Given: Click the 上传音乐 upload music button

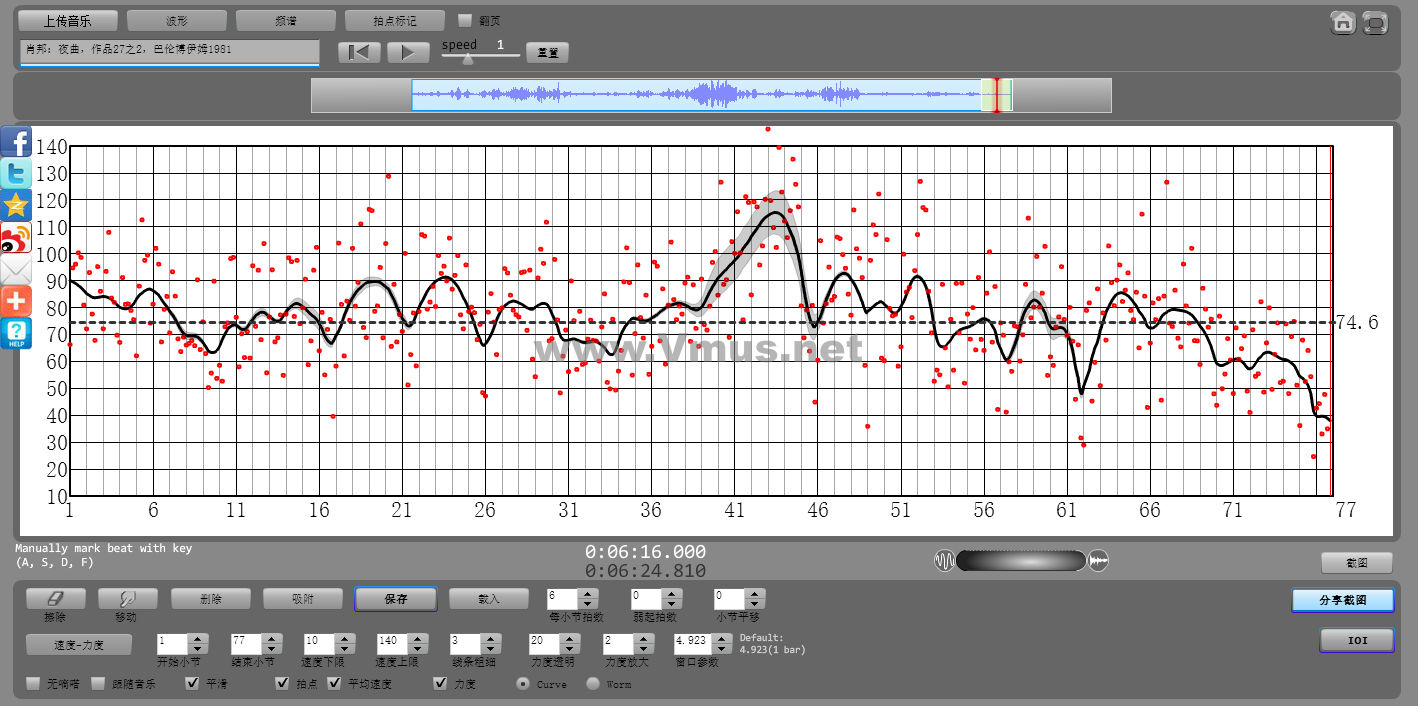Looking at the screenshot, I should 68,21.
